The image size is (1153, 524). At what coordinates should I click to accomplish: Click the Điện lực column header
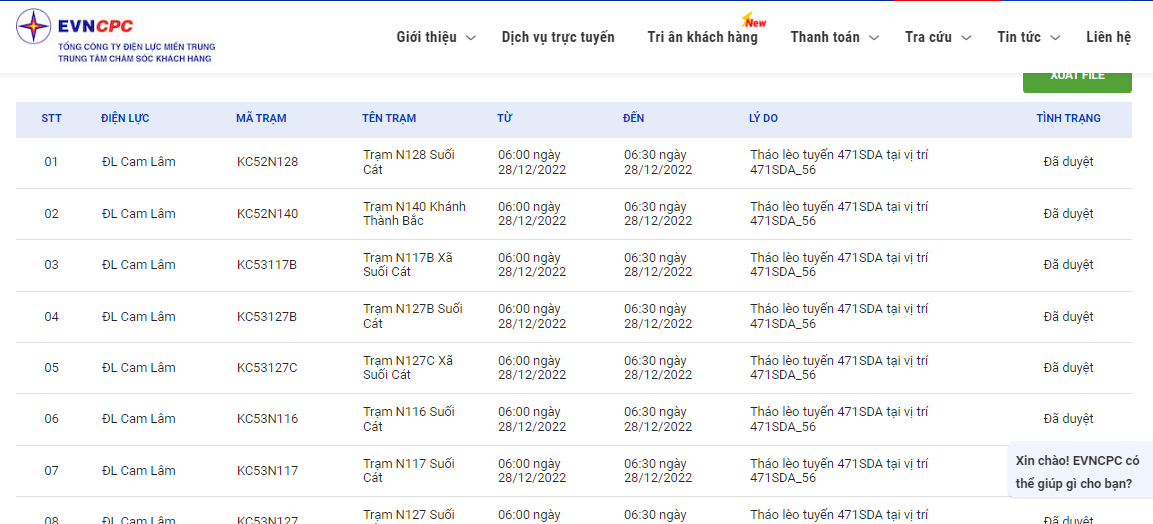[125, 118]
